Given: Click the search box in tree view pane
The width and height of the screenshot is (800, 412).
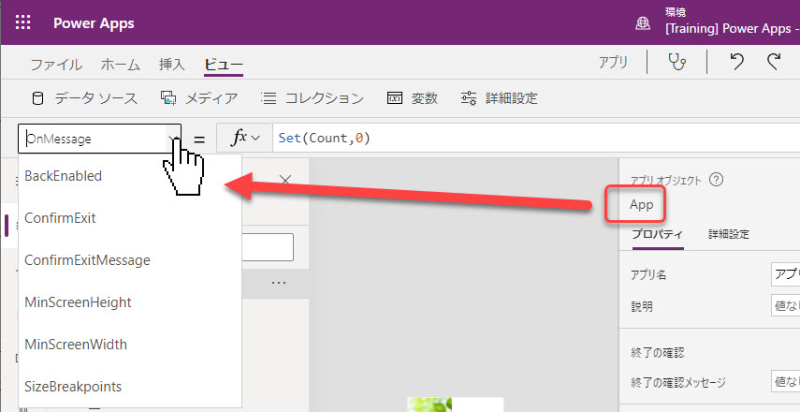Looking at the screenshot, I should 267,247.
